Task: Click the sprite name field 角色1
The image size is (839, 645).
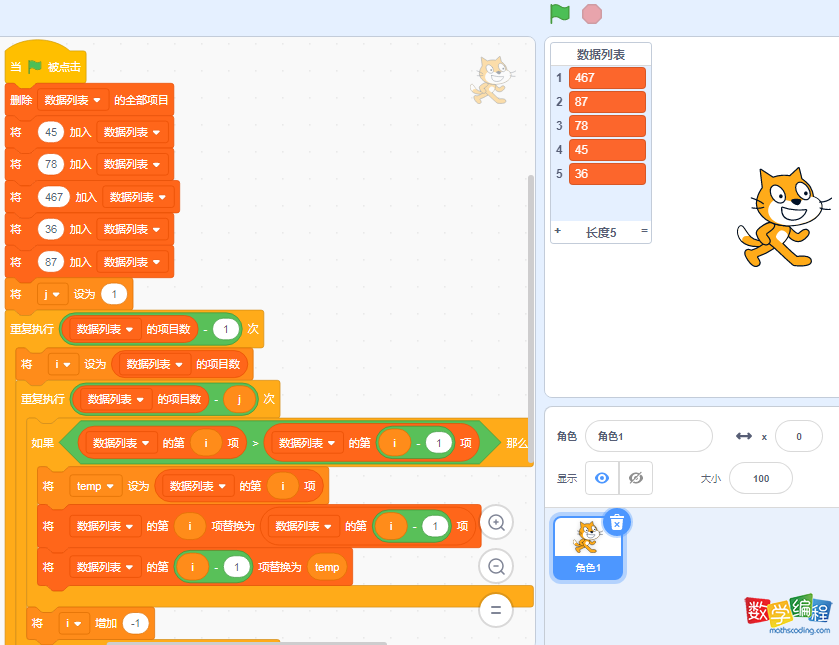Action: [648, 436]
